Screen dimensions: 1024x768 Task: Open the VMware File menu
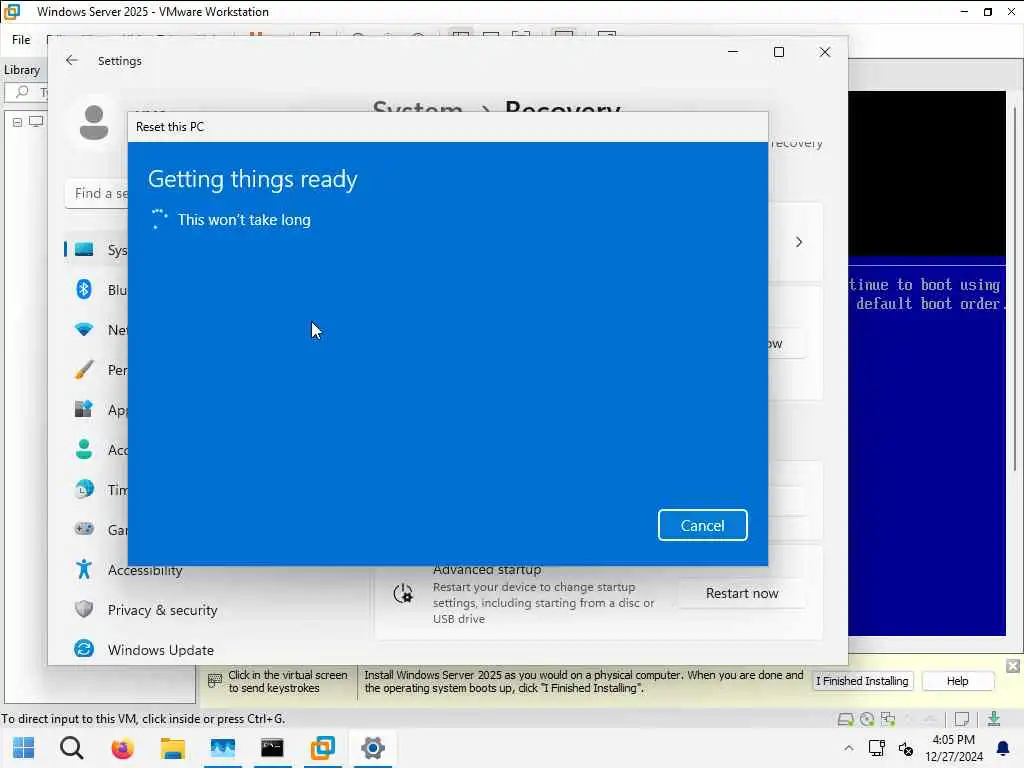(21, 40)
